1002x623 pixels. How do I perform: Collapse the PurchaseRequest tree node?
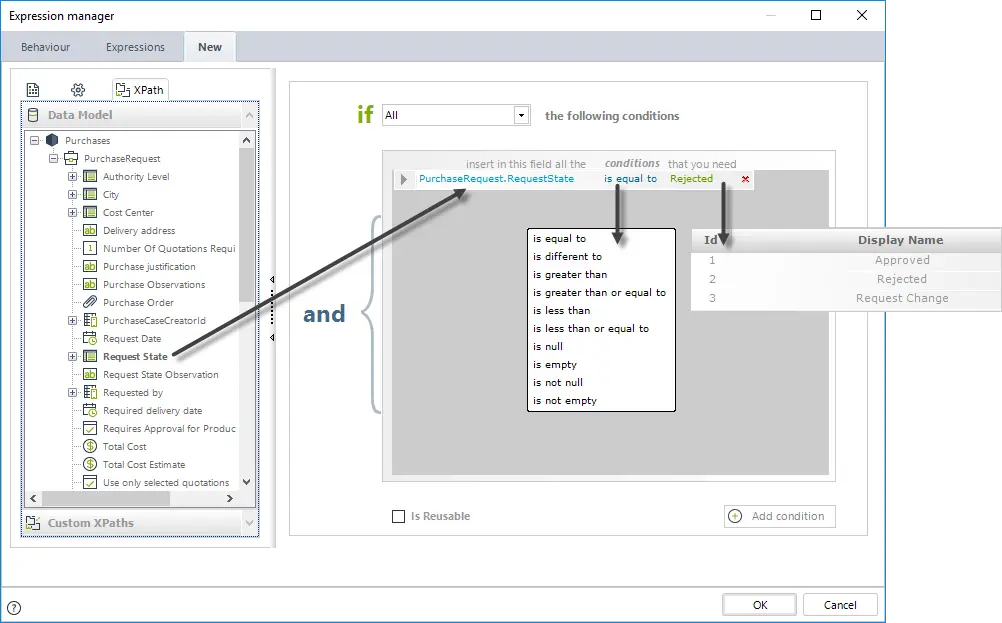coord(54,158)
